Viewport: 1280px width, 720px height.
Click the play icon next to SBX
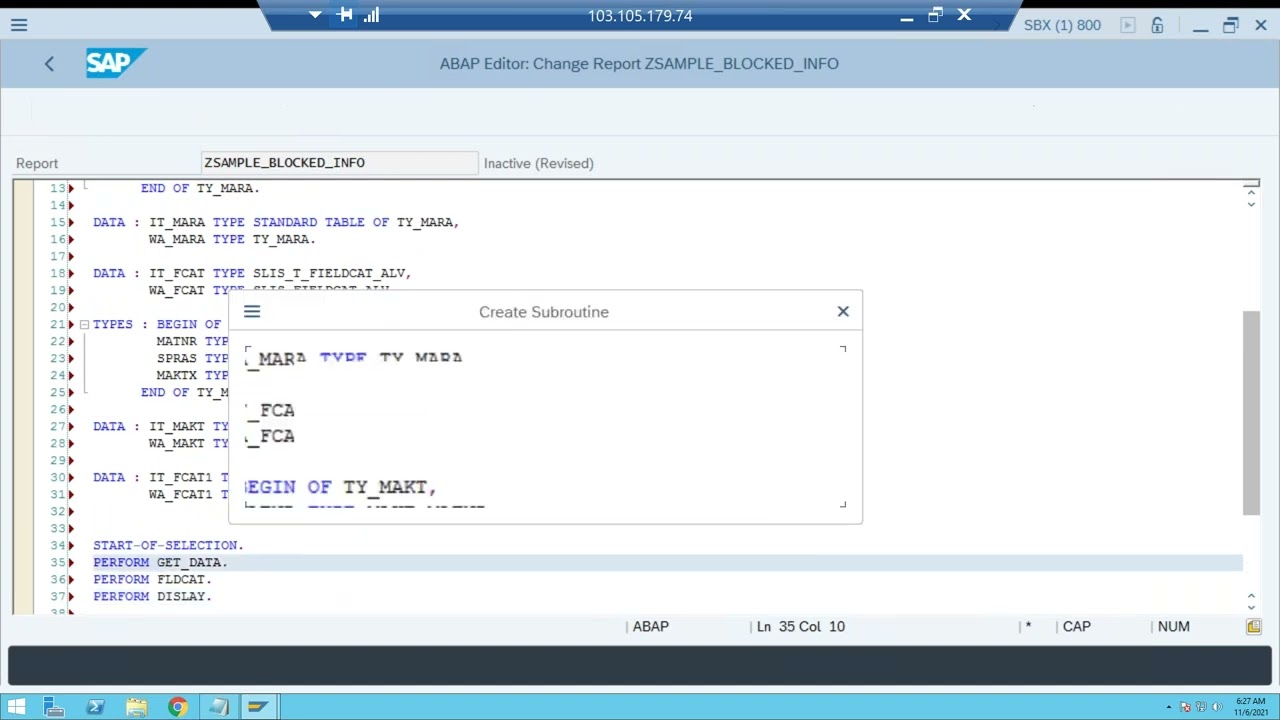tap(1128, 25)
